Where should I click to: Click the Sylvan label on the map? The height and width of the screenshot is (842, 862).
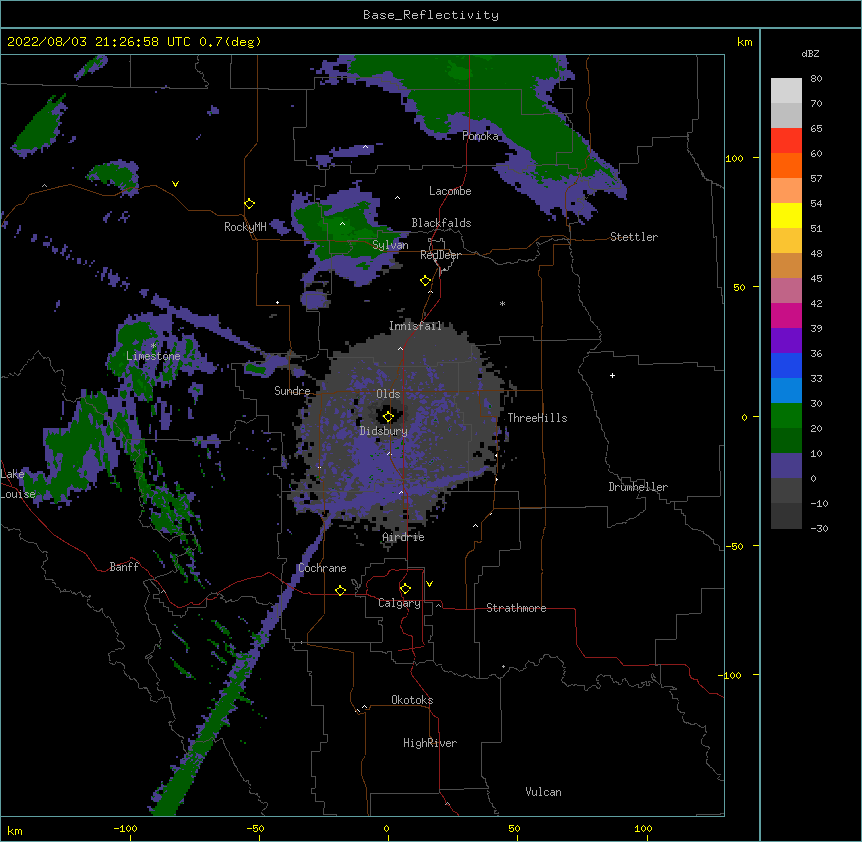click(x=390, y=245)
